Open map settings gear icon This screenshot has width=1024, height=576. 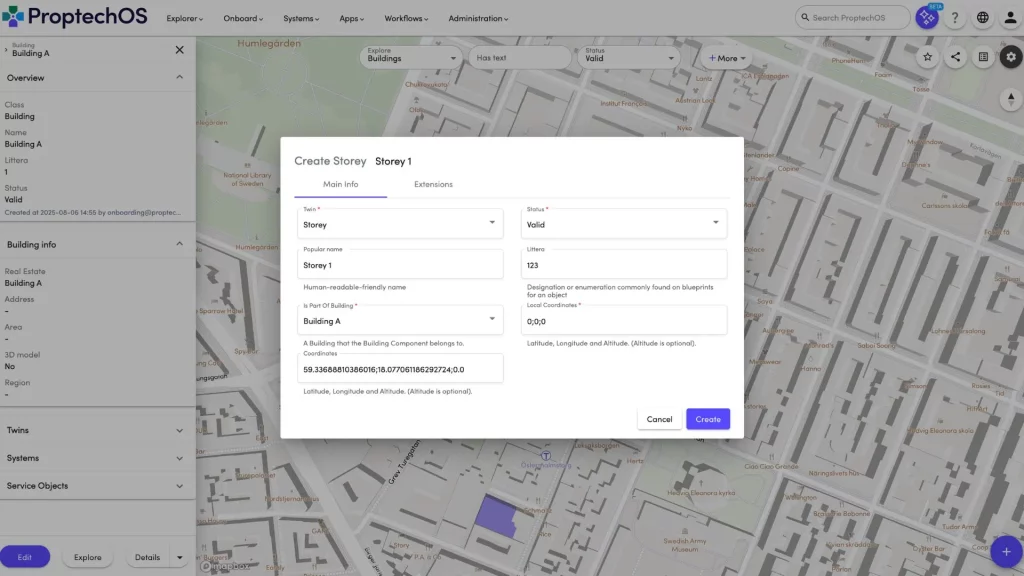point(1010,57)
